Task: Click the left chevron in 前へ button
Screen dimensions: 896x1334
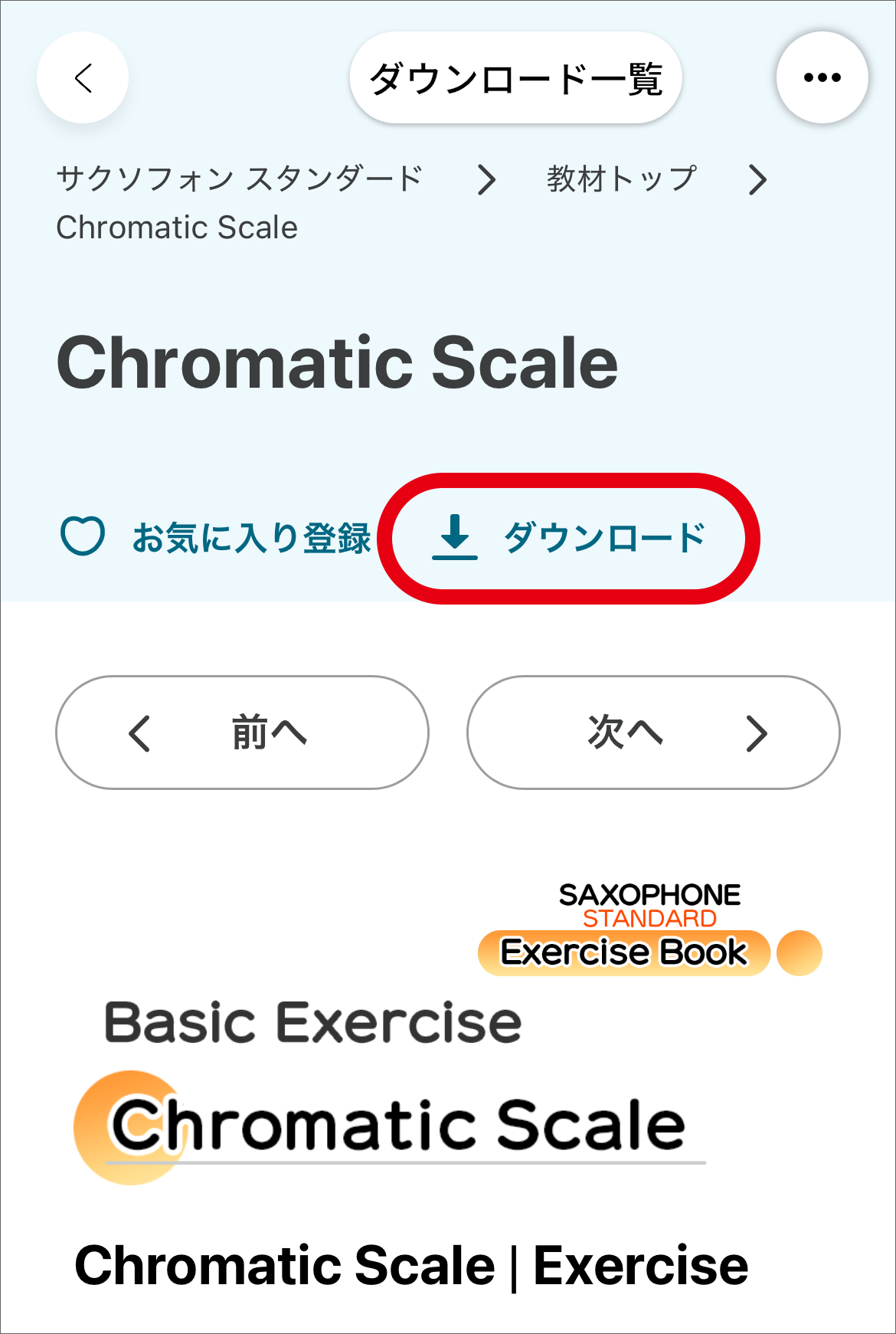Action: tap(139, 733)
